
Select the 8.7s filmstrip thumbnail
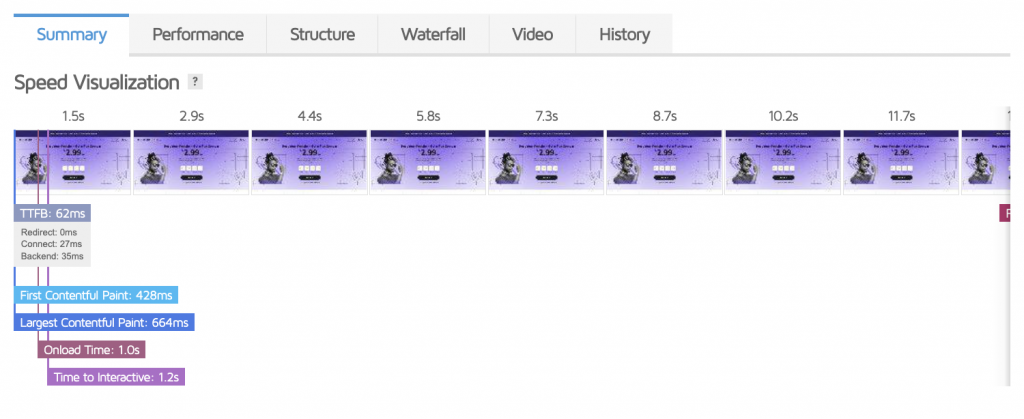point(664,162)
